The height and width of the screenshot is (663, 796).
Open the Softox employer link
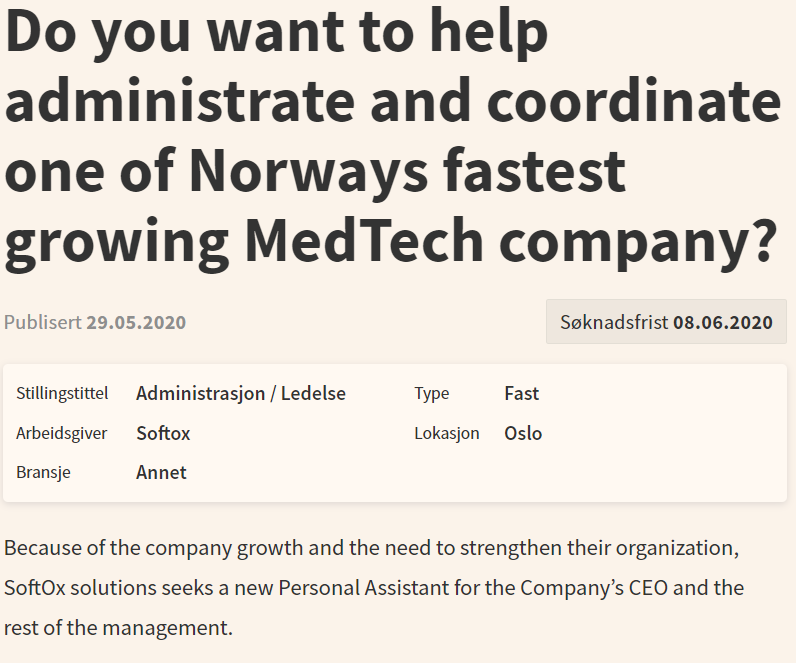coord(163,433)
